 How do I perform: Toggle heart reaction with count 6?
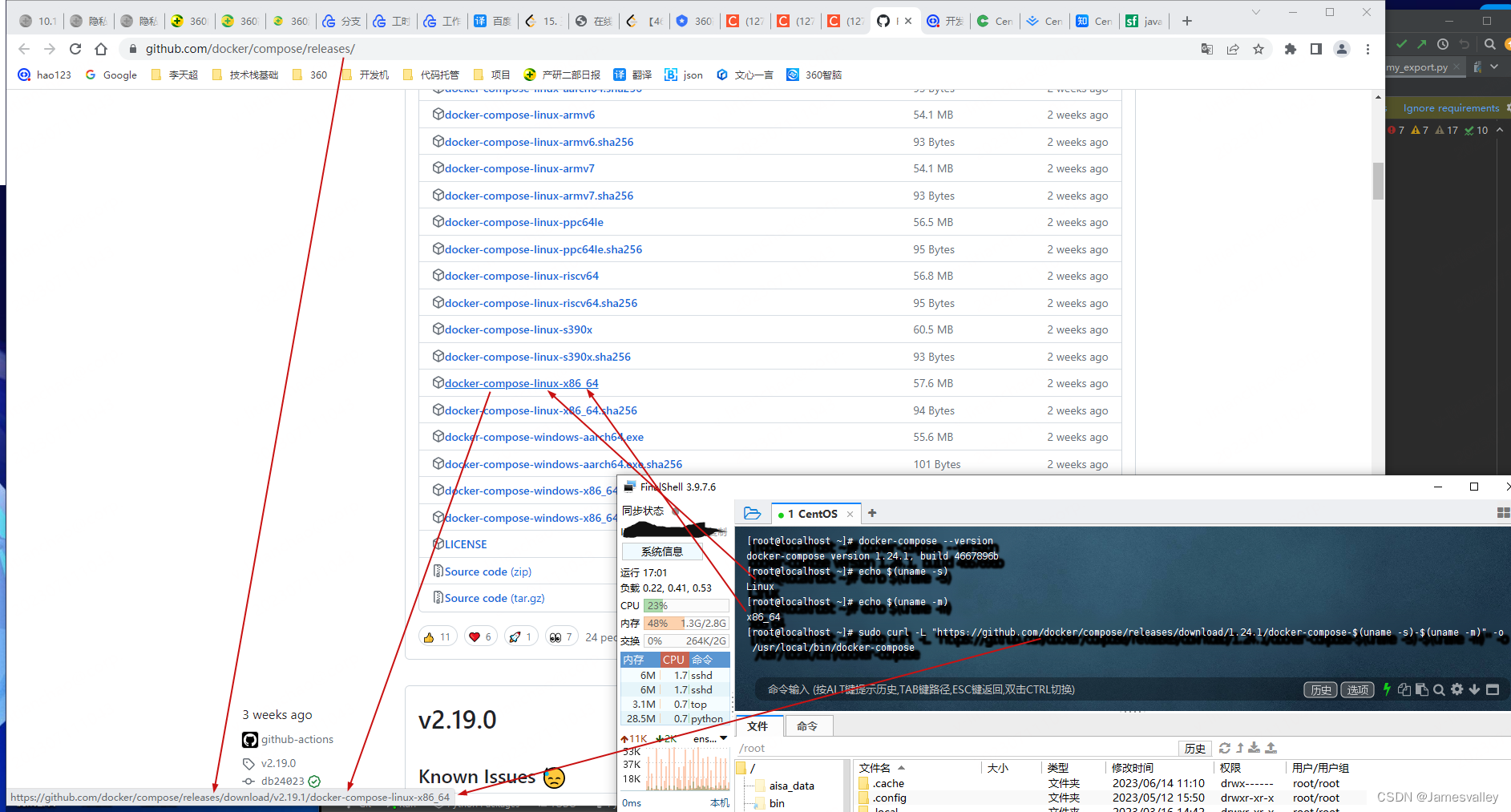[480, 637]
